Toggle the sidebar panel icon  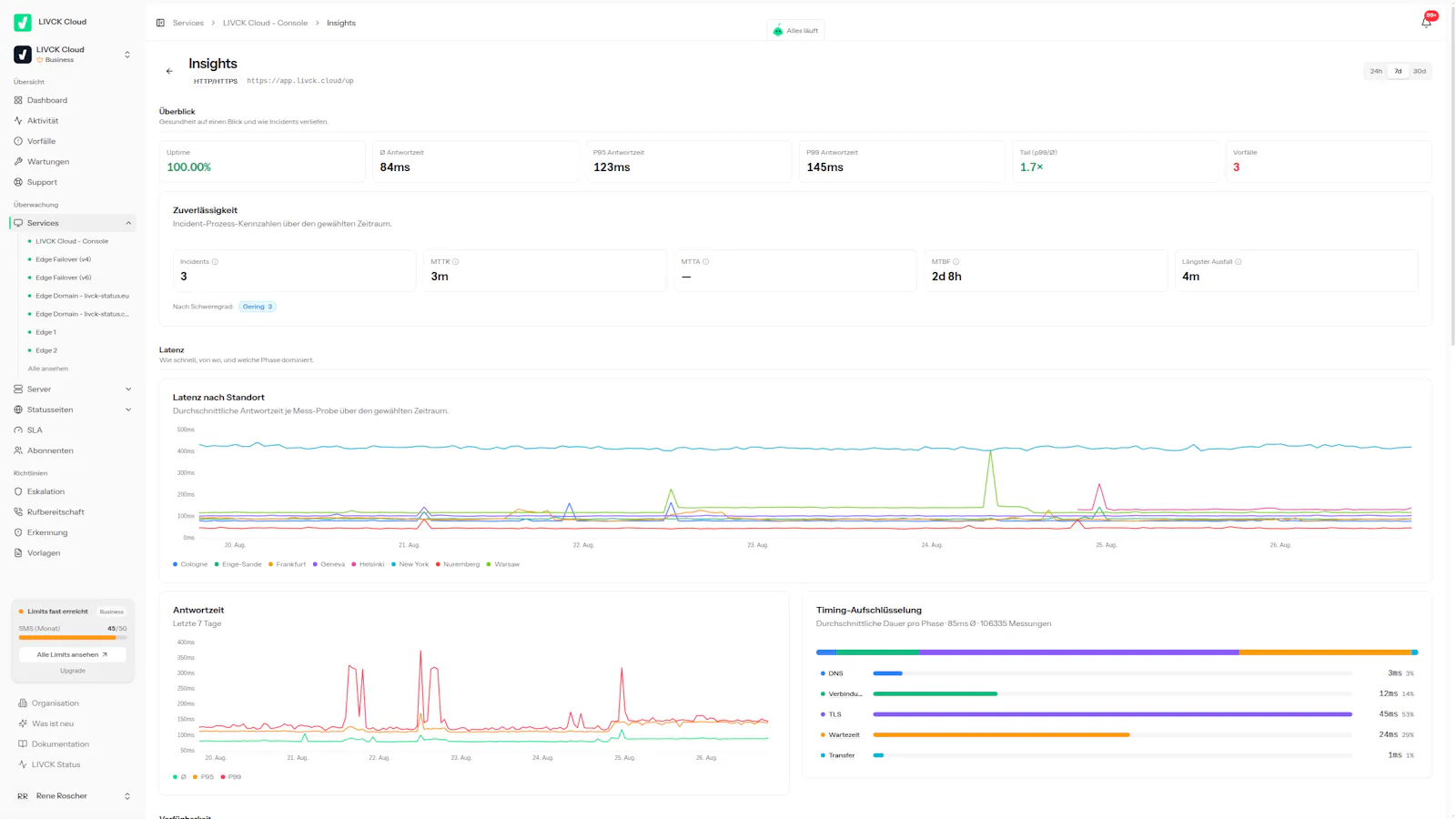160,23
